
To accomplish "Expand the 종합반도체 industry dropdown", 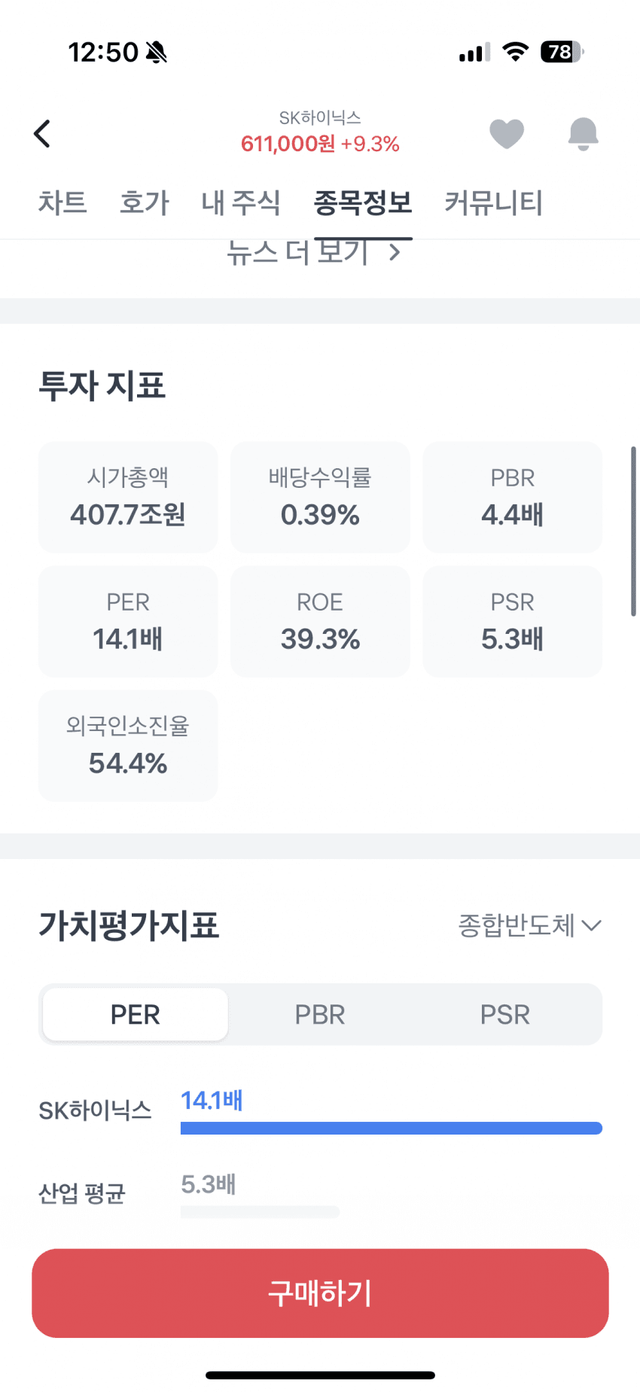I will coord(530,925).
